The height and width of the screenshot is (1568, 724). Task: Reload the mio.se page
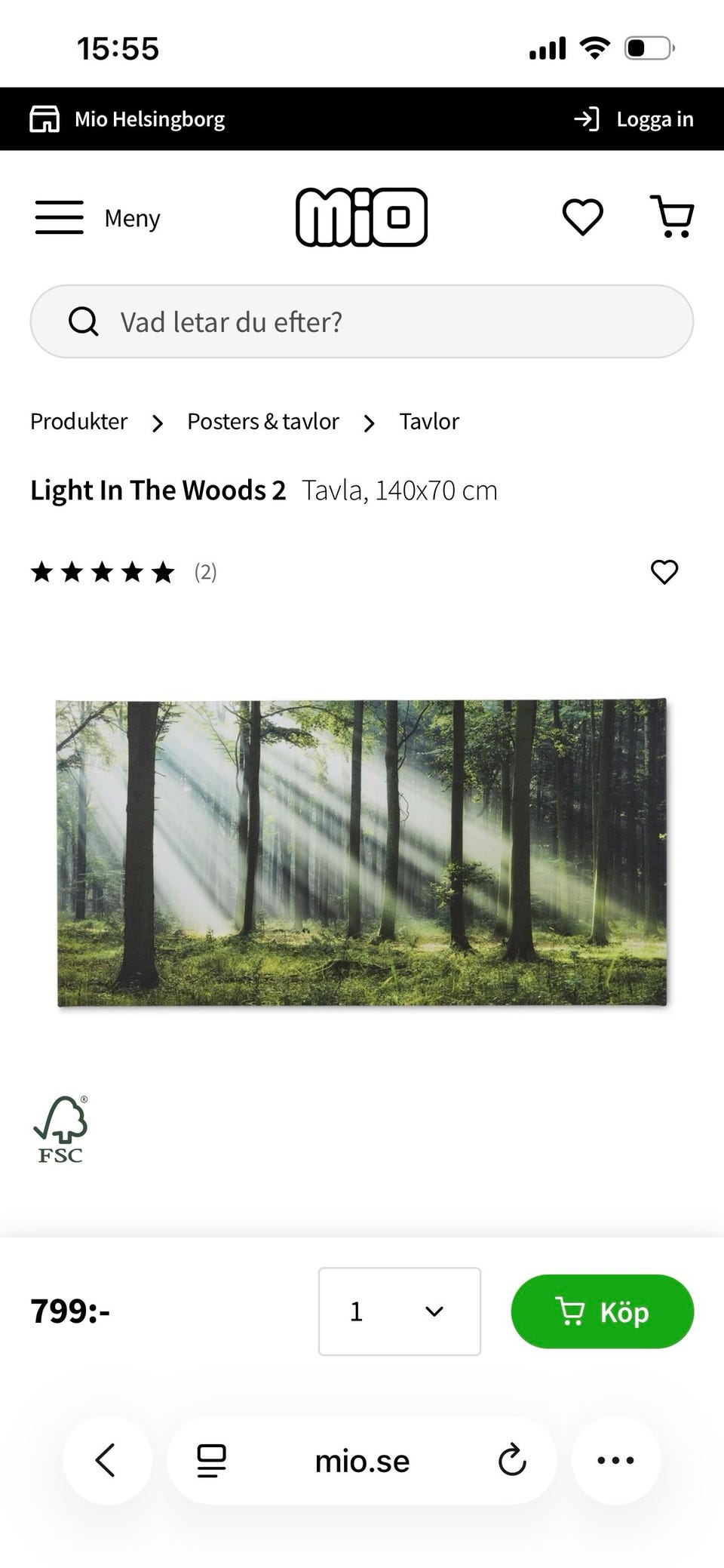coord(512,1460)
